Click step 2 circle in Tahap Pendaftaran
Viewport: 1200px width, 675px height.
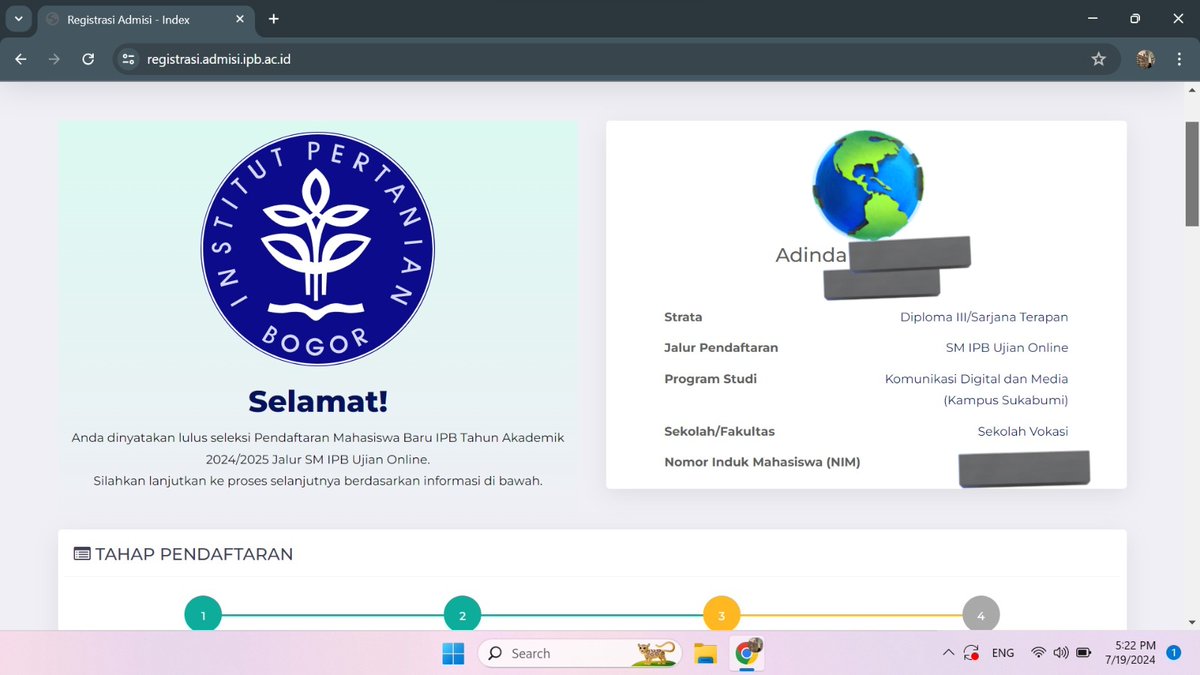pos(462,615)
